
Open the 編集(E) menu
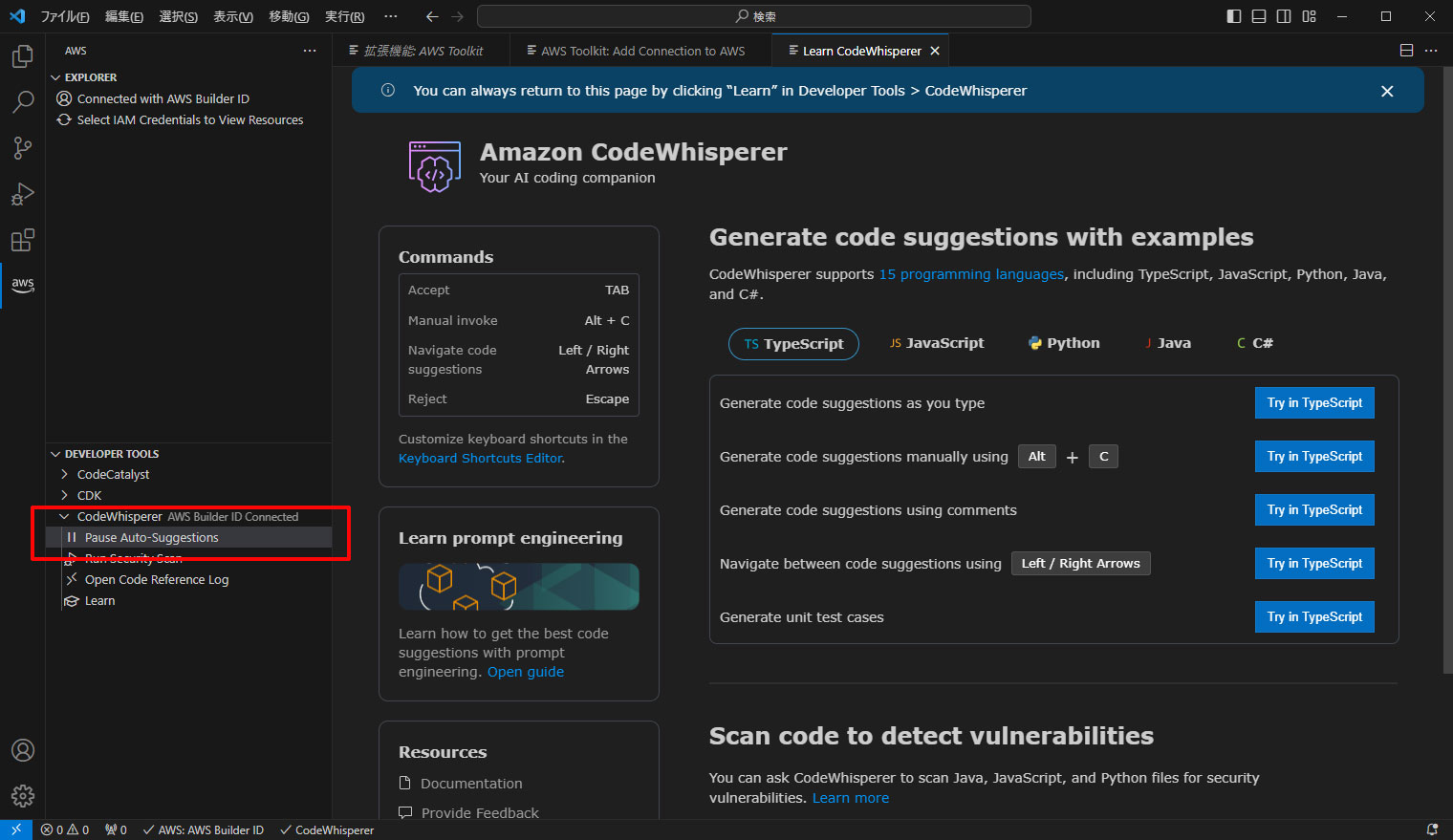tap(123, 16)
